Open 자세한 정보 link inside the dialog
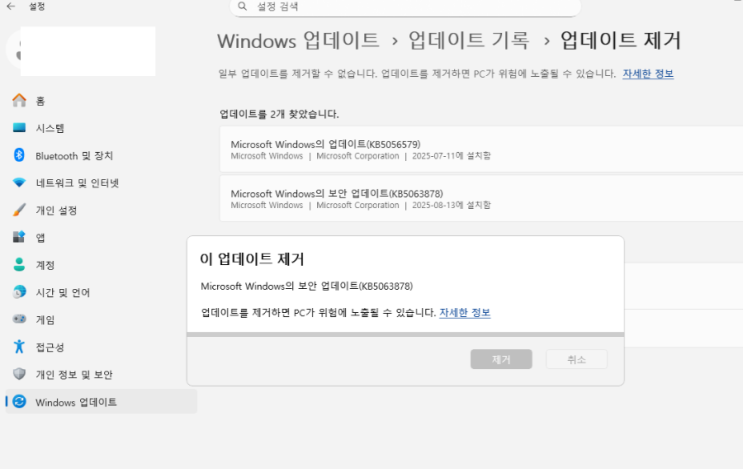 tap(465, 313)
